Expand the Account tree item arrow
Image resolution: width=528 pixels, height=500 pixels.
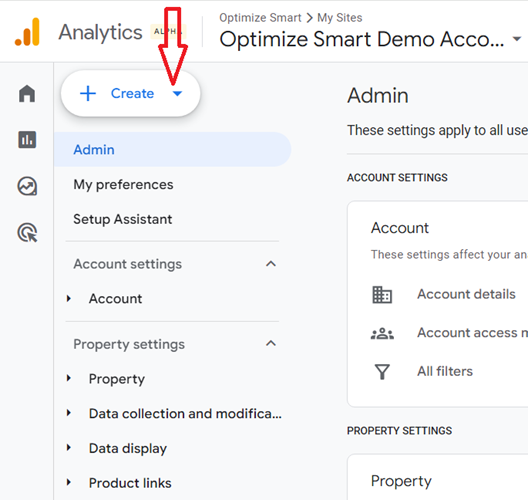69,298
